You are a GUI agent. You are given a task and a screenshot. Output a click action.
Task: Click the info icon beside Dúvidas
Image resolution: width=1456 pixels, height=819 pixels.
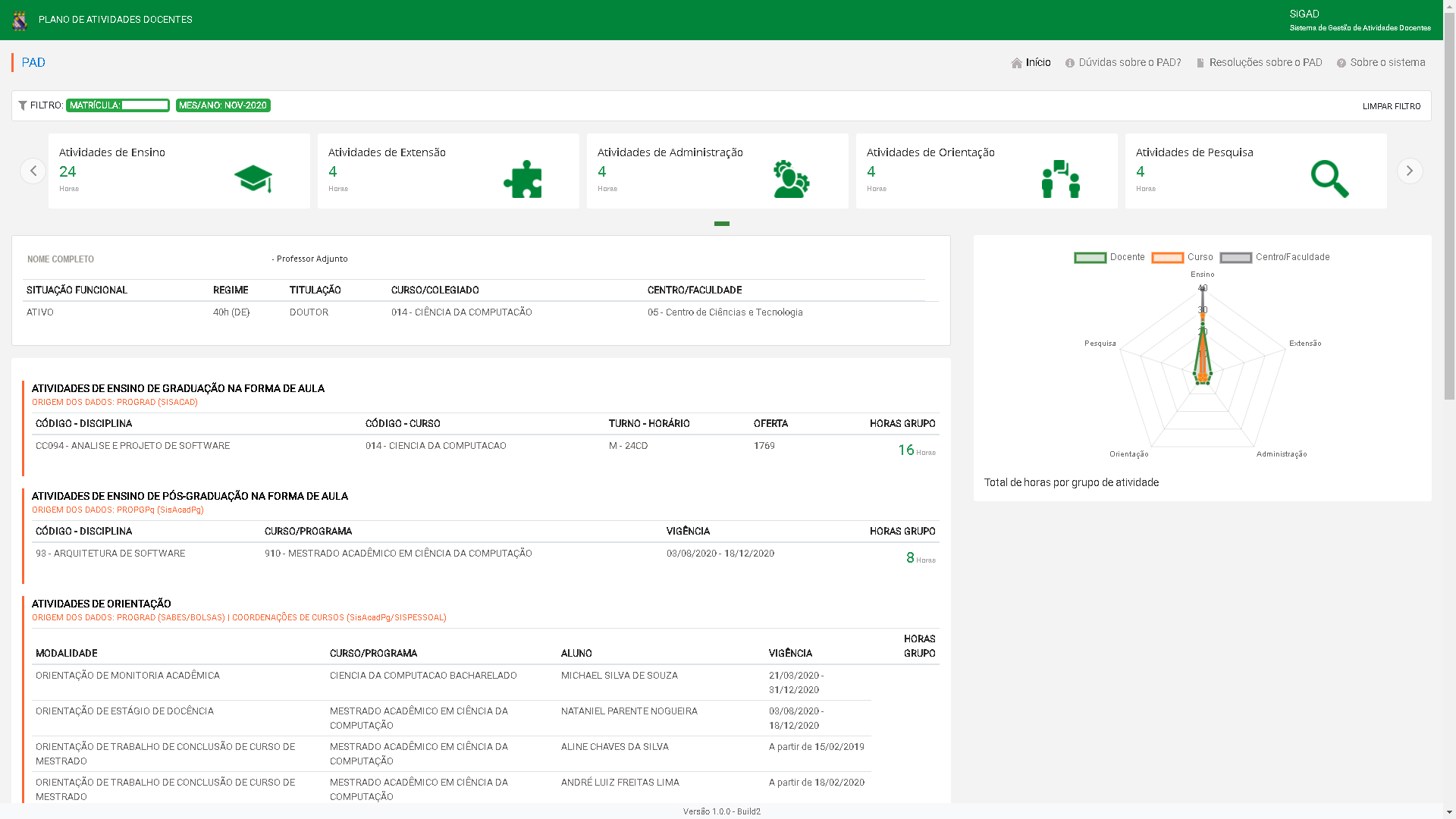(x=1070, y=63)
